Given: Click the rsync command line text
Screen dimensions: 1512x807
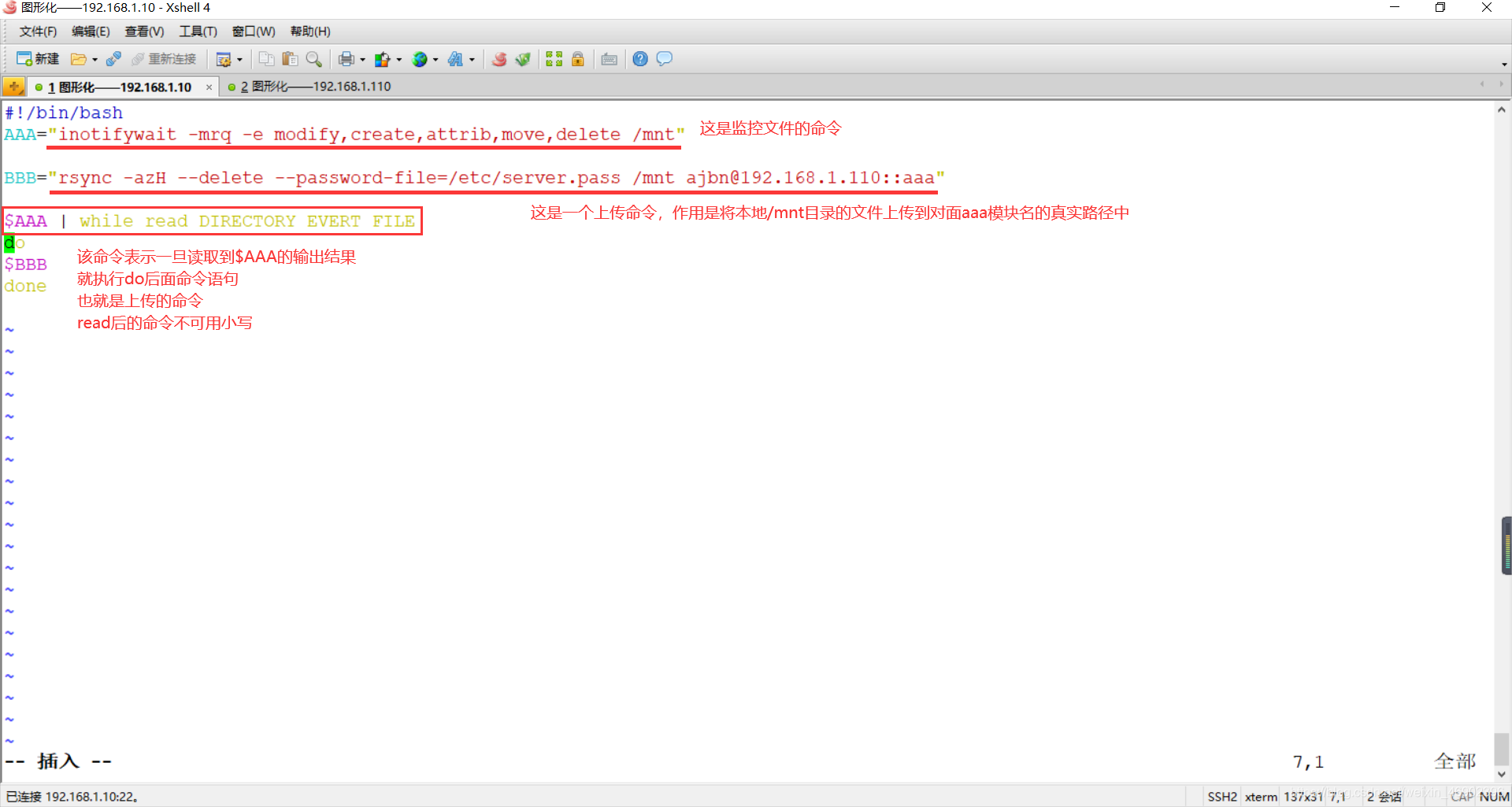Looking at the screenshot, I should tap(496, 178).
